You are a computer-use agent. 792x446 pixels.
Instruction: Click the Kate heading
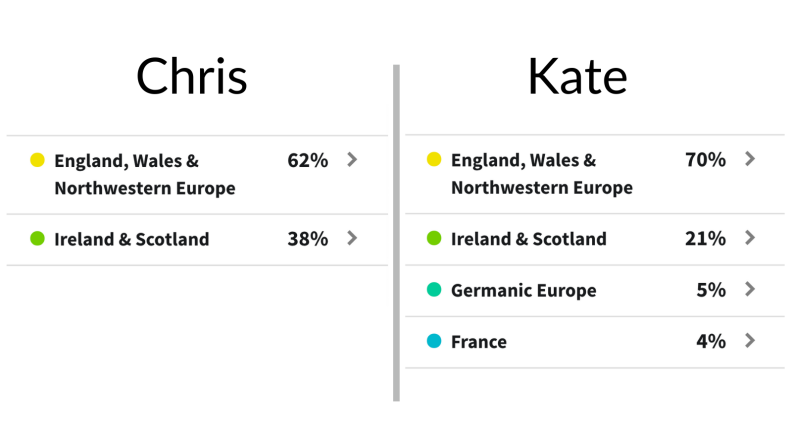tap(577, 76)
